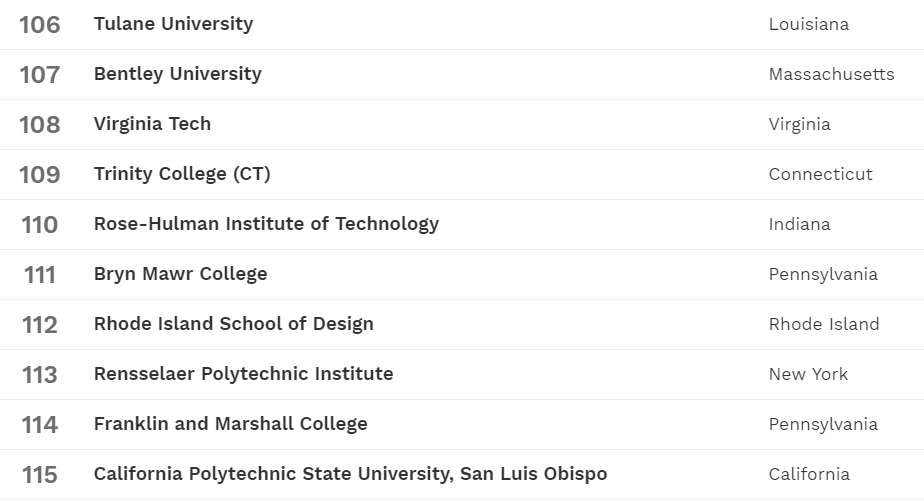Open the Bryn Mawr College link
Image resolution: width=924 pixels, height=501 pixels.
tap(180, 274)
